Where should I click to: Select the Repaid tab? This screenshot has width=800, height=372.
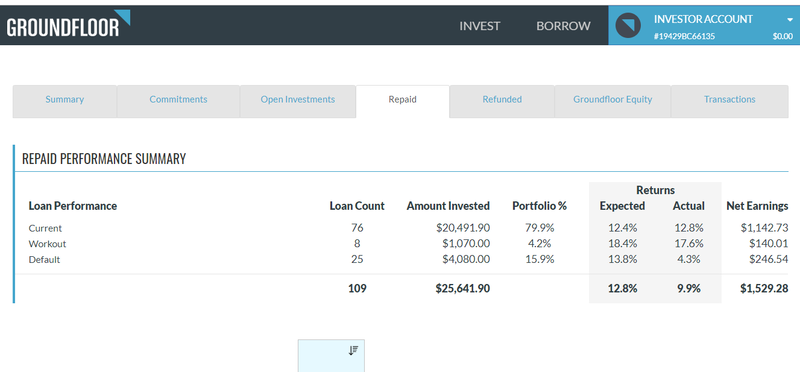click(403, 100)
